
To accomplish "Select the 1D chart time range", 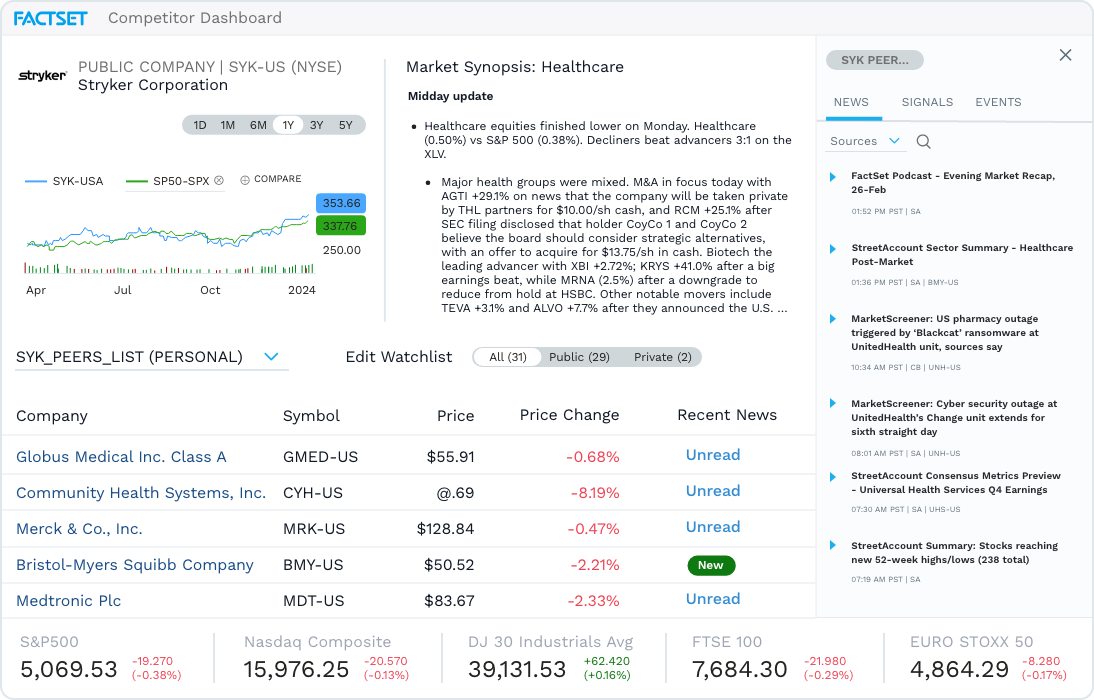I will (198, 125).
